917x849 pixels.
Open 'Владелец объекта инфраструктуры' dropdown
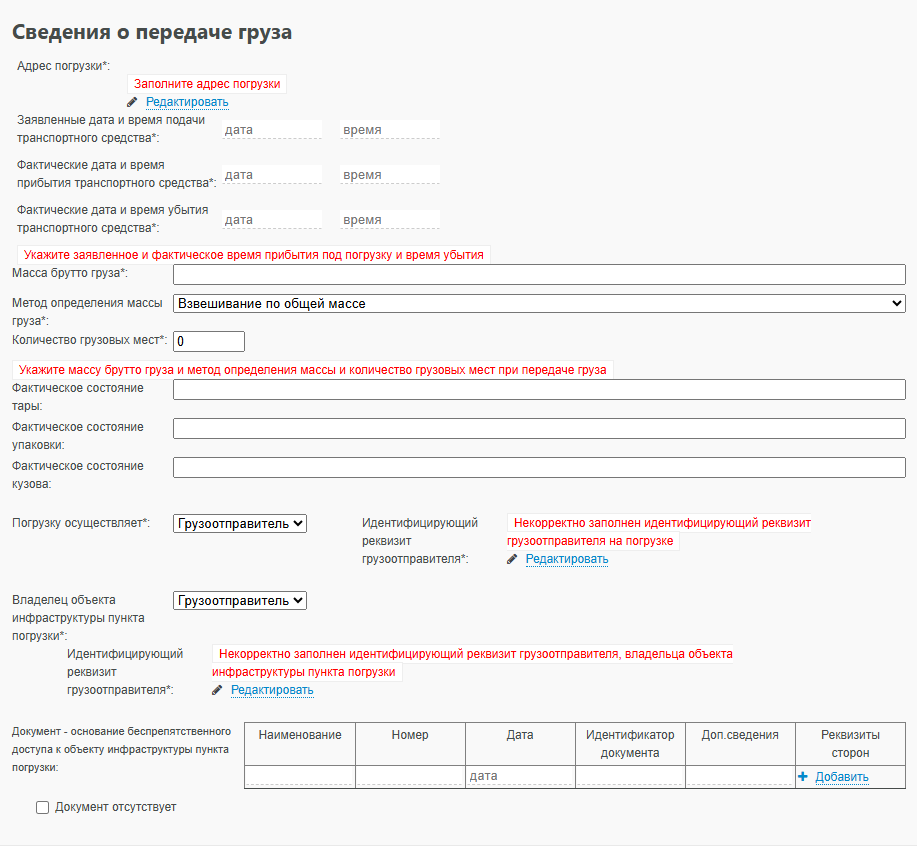click(240, 600)
